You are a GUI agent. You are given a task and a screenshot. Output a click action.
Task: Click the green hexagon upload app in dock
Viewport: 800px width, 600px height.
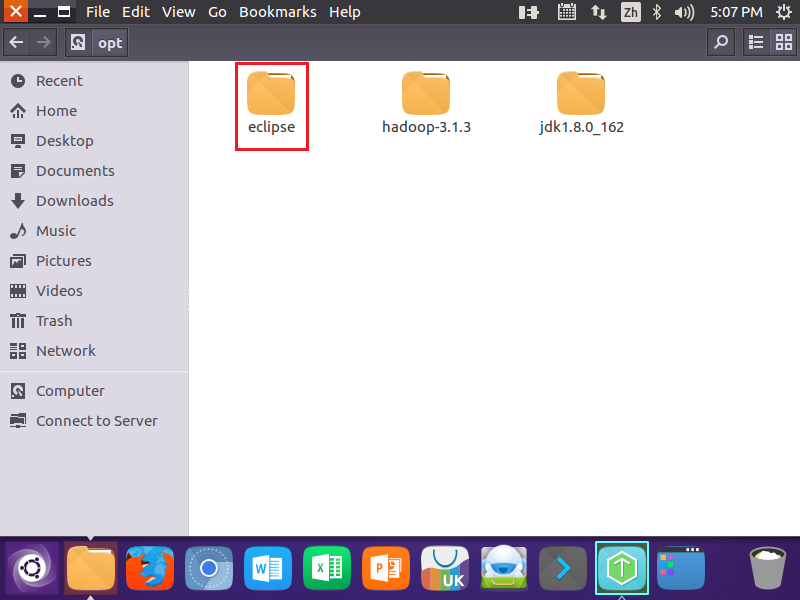[622, 568]
